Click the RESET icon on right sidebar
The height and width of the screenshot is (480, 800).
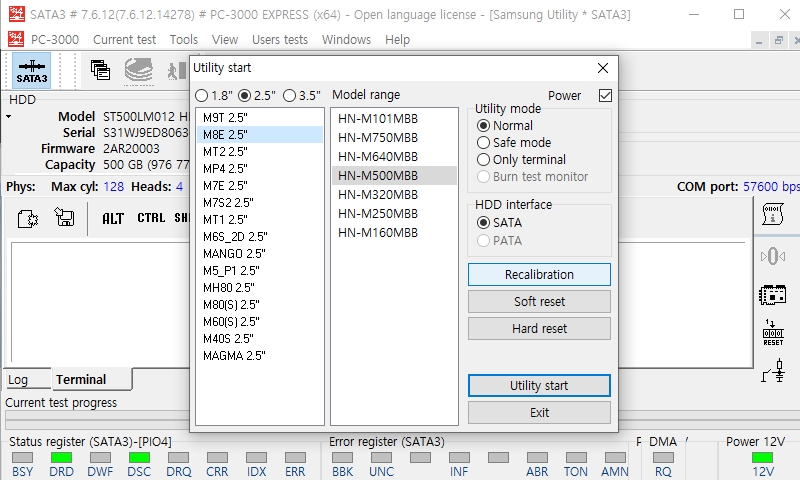[x=772, y=333]
